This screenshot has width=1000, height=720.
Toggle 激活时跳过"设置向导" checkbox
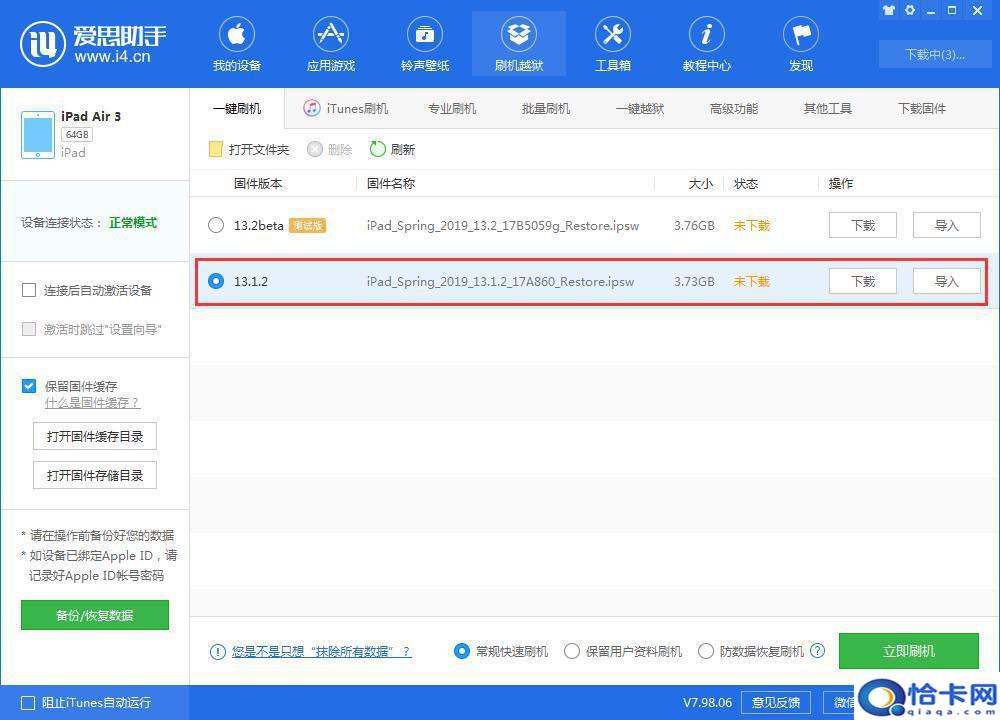[29, 329]
